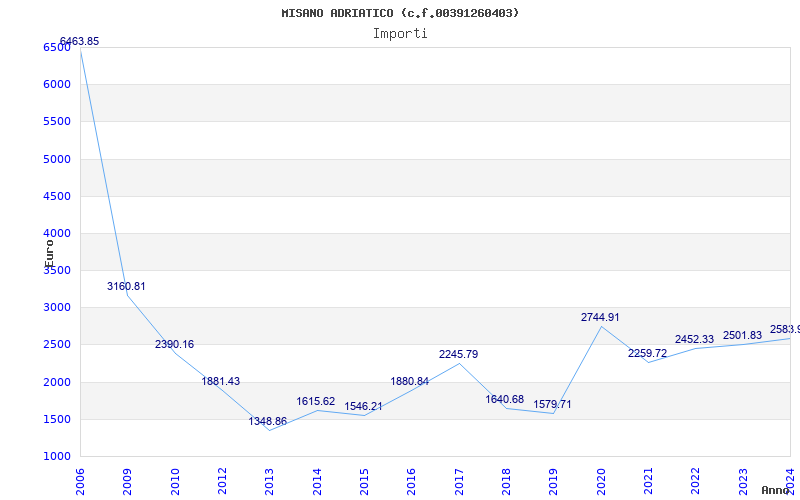Select data label 1348.86
Image resolution: width=800 pixels, height=500 pixels.
coord(268,421)
